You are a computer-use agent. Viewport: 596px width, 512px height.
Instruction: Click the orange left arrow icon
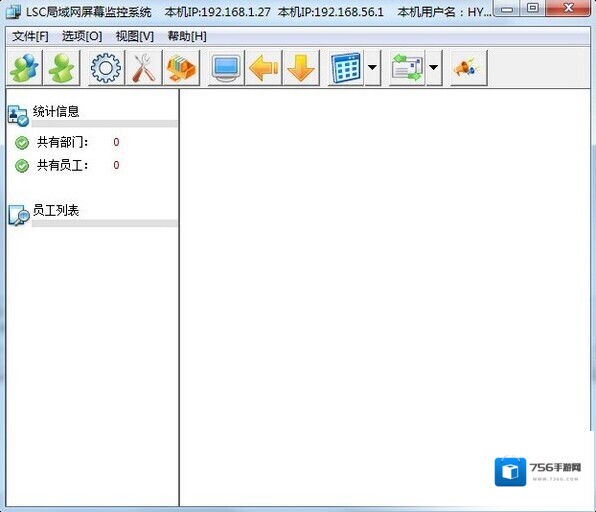pyautogui.click(x=263, y=68)
